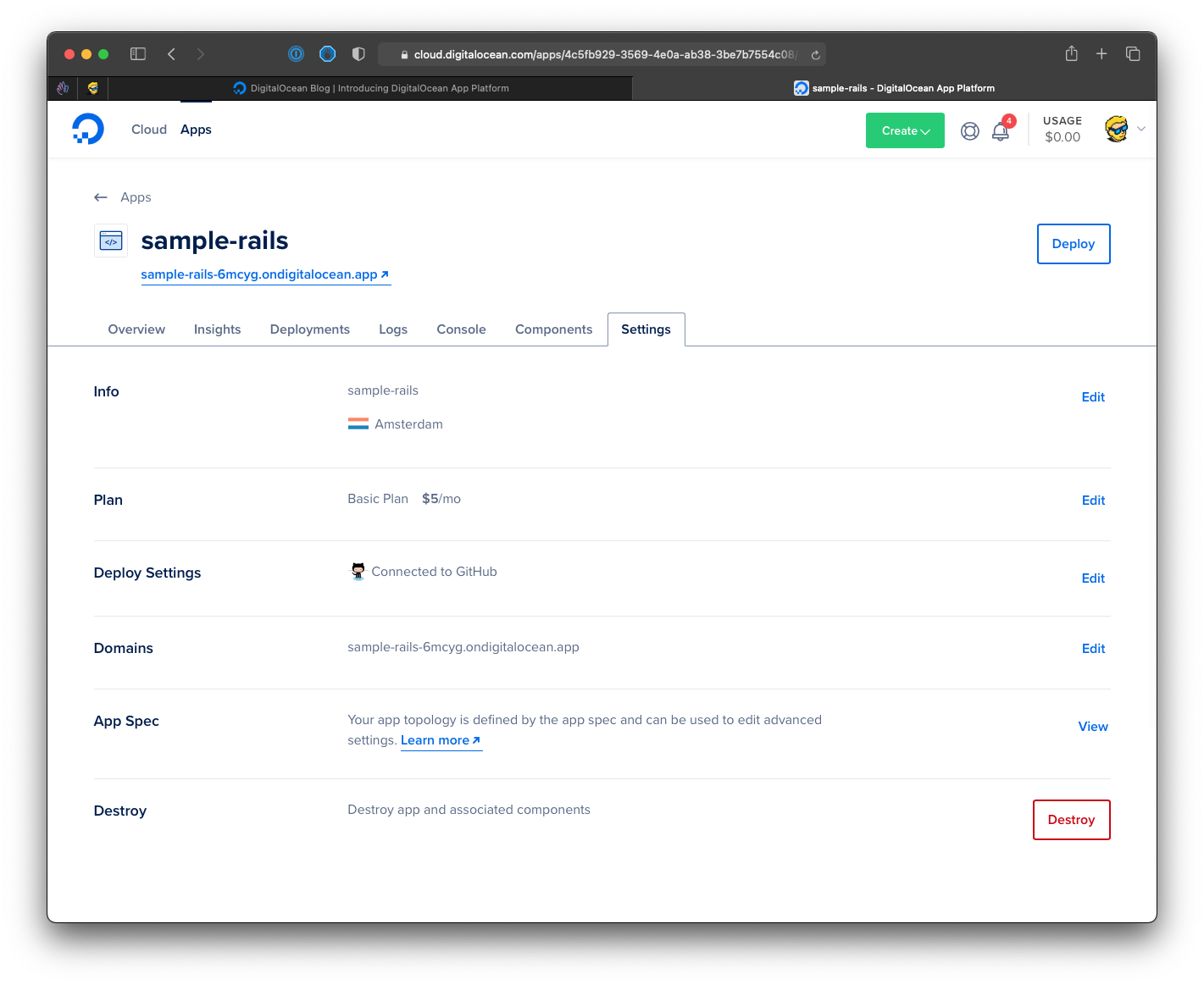Open the support lifebuoy icon
Screen dimensions: 1204x985
[969, 131]
